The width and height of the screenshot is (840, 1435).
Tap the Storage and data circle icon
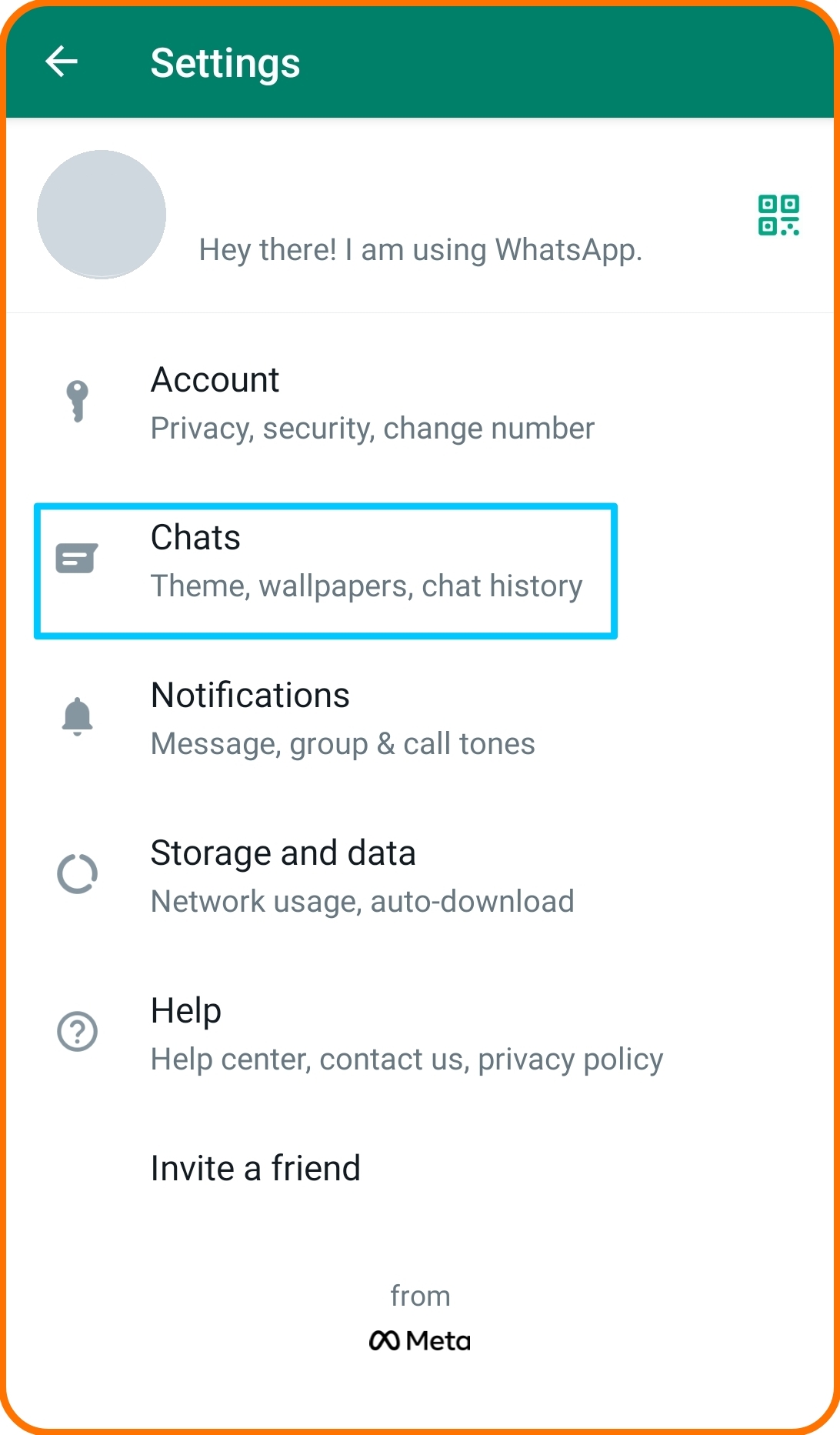77,874
